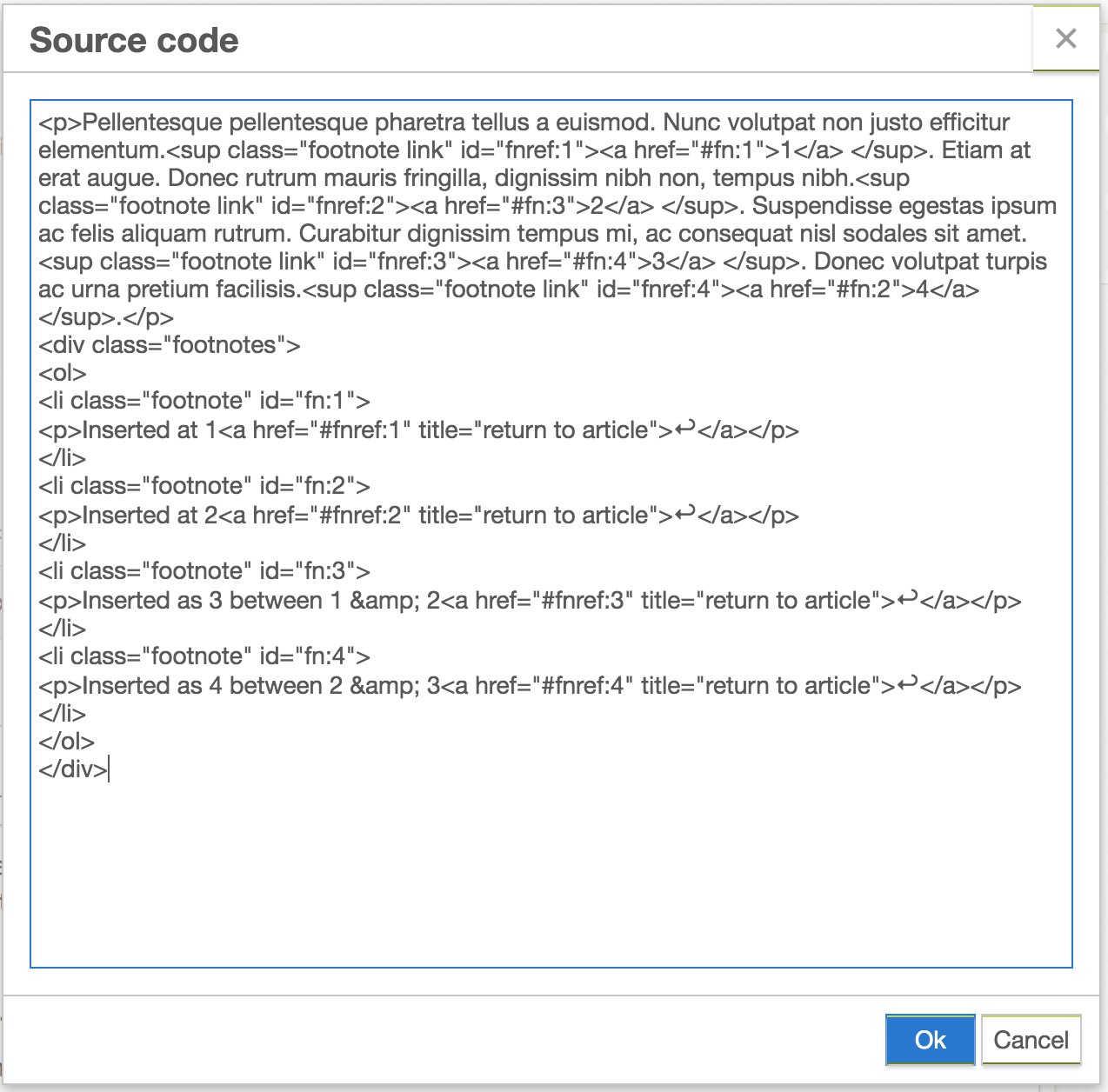Click the line '<li class="footnote" id="fn:1">'

tap(204, 401)
